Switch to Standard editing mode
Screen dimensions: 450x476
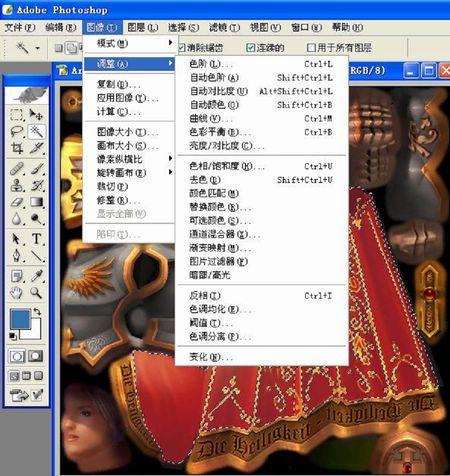[x=17, y=356]
